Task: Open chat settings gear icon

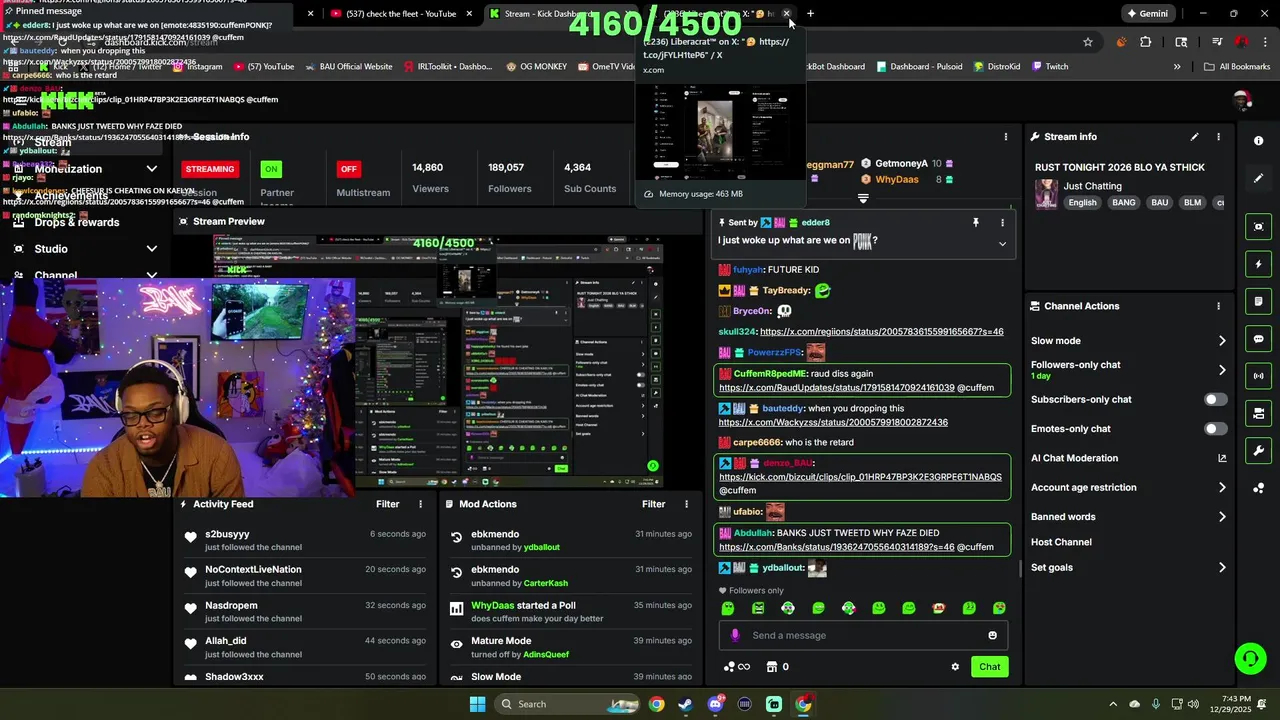Action: (955, 667)
